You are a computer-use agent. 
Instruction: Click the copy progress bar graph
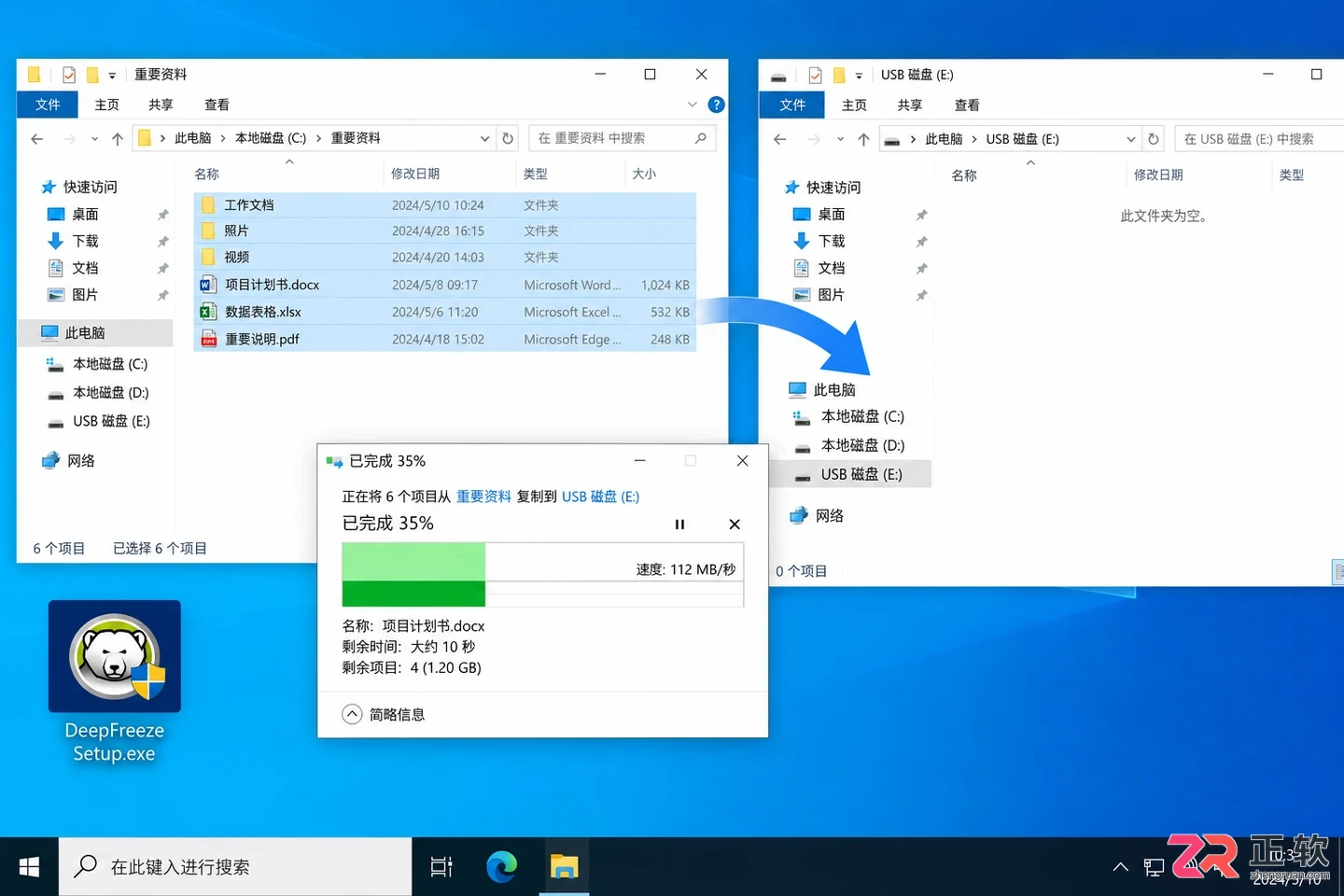(543, 575)
